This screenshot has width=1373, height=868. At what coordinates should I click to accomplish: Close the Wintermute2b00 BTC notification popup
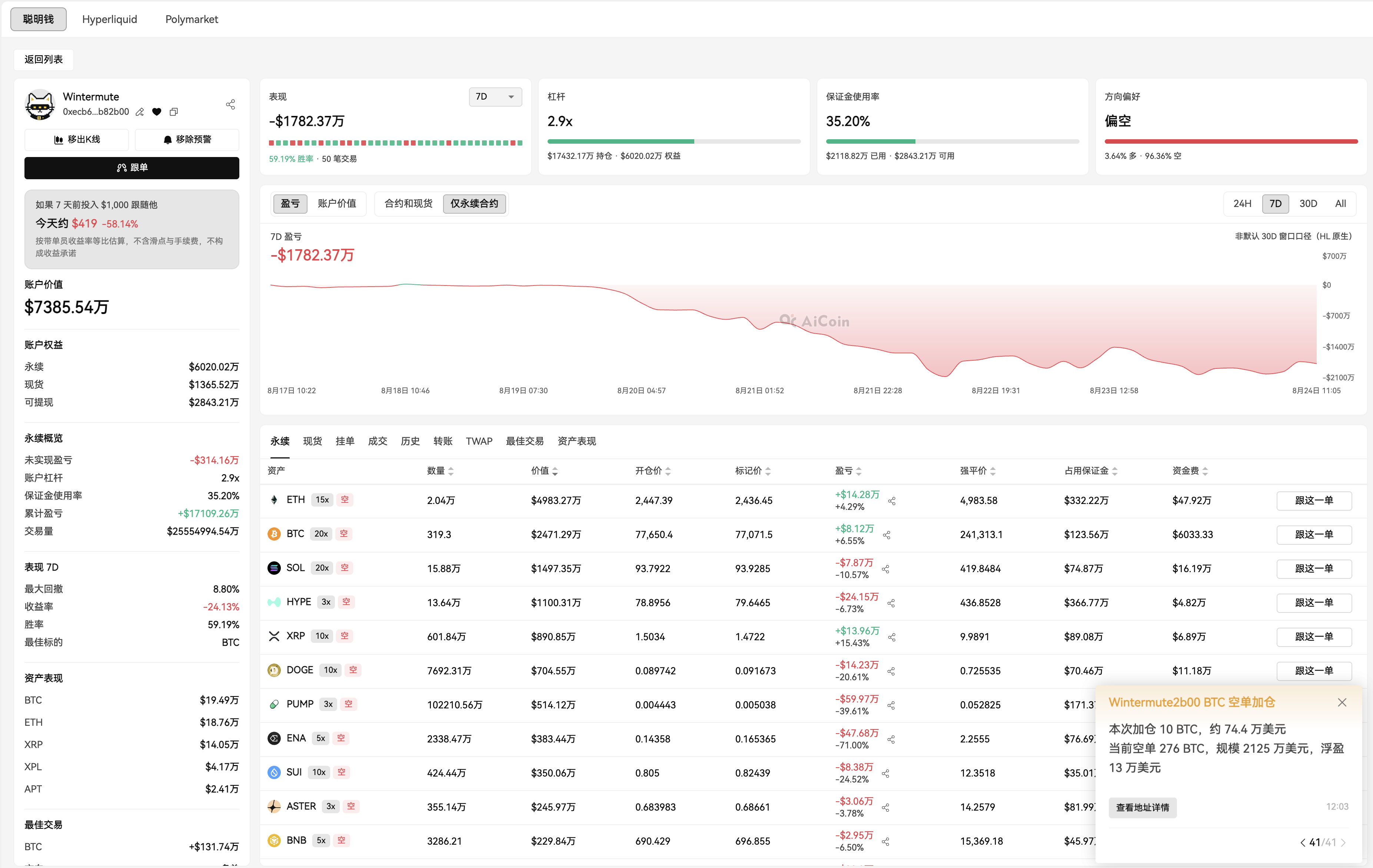click(x=1342, y=703)
